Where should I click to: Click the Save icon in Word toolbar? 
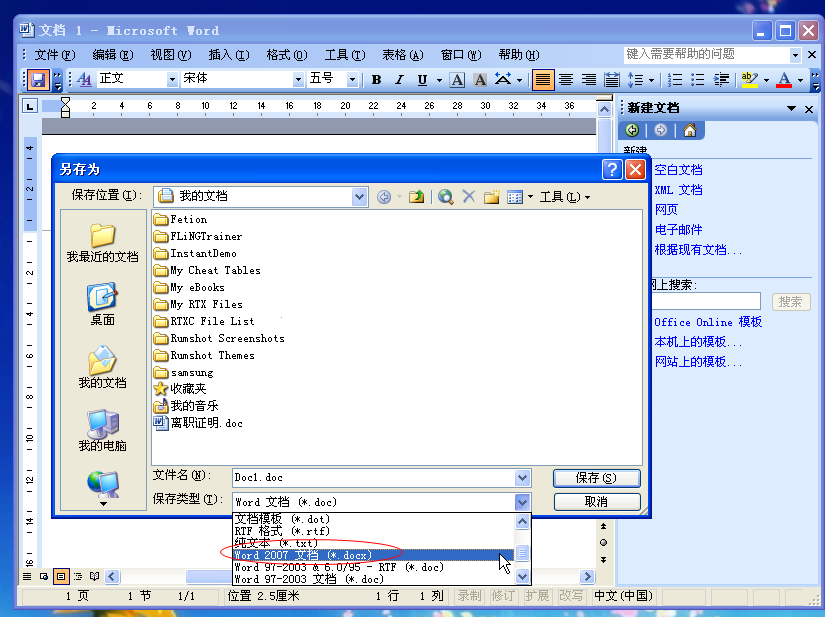click(38, 80)
